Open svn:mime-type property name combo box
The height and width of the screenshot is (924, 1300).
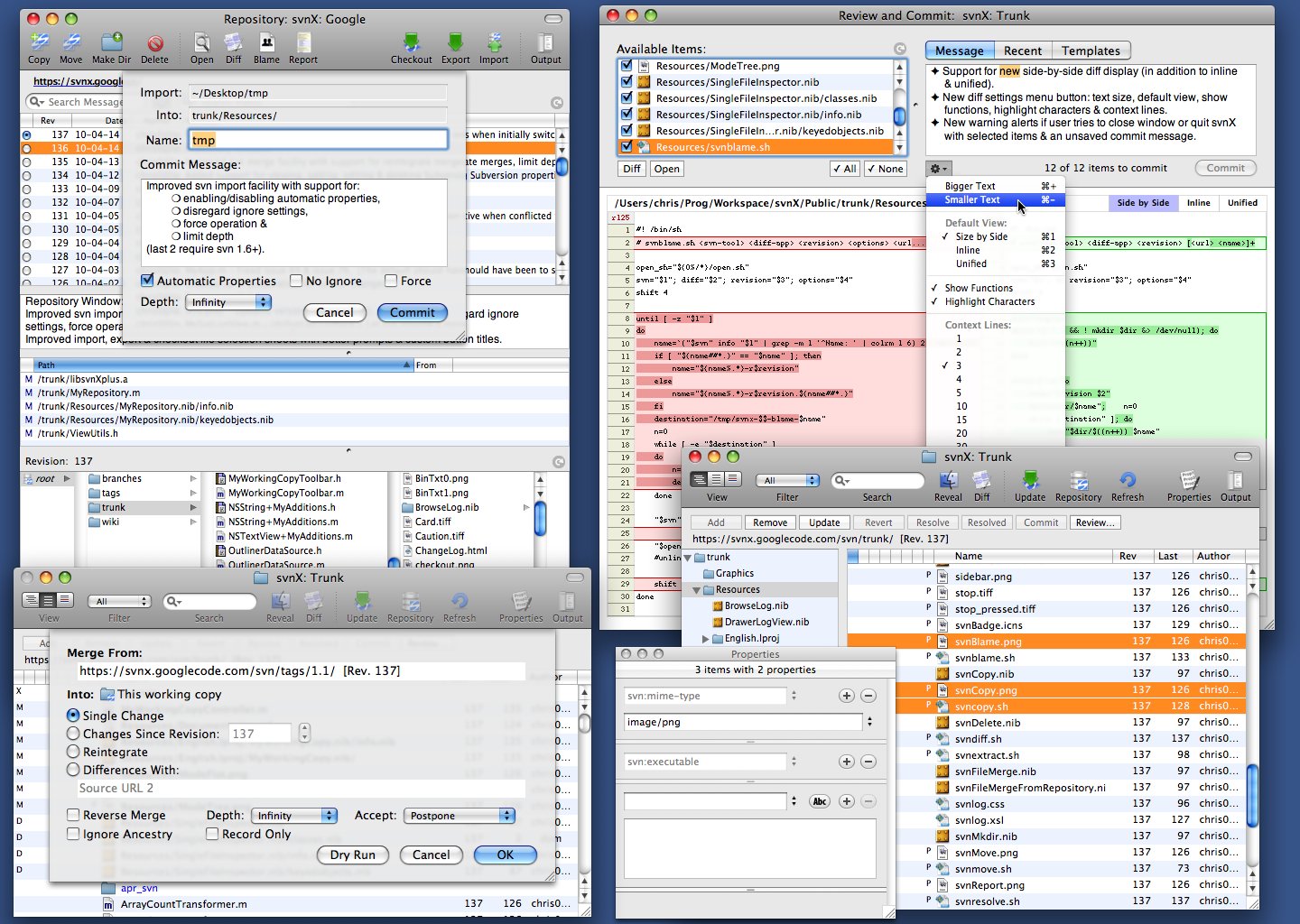point(794,696)
